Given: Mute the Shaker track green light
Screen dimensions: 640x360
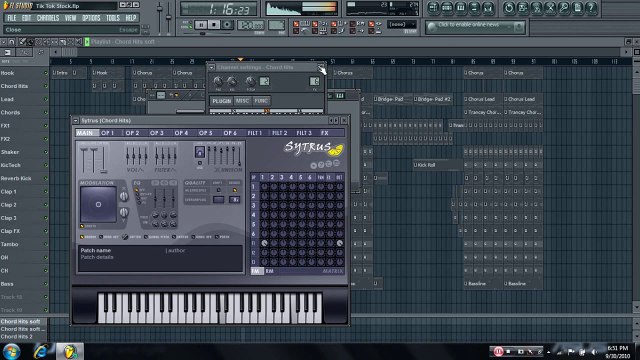Looking at the screenshot, I should 46,152.
